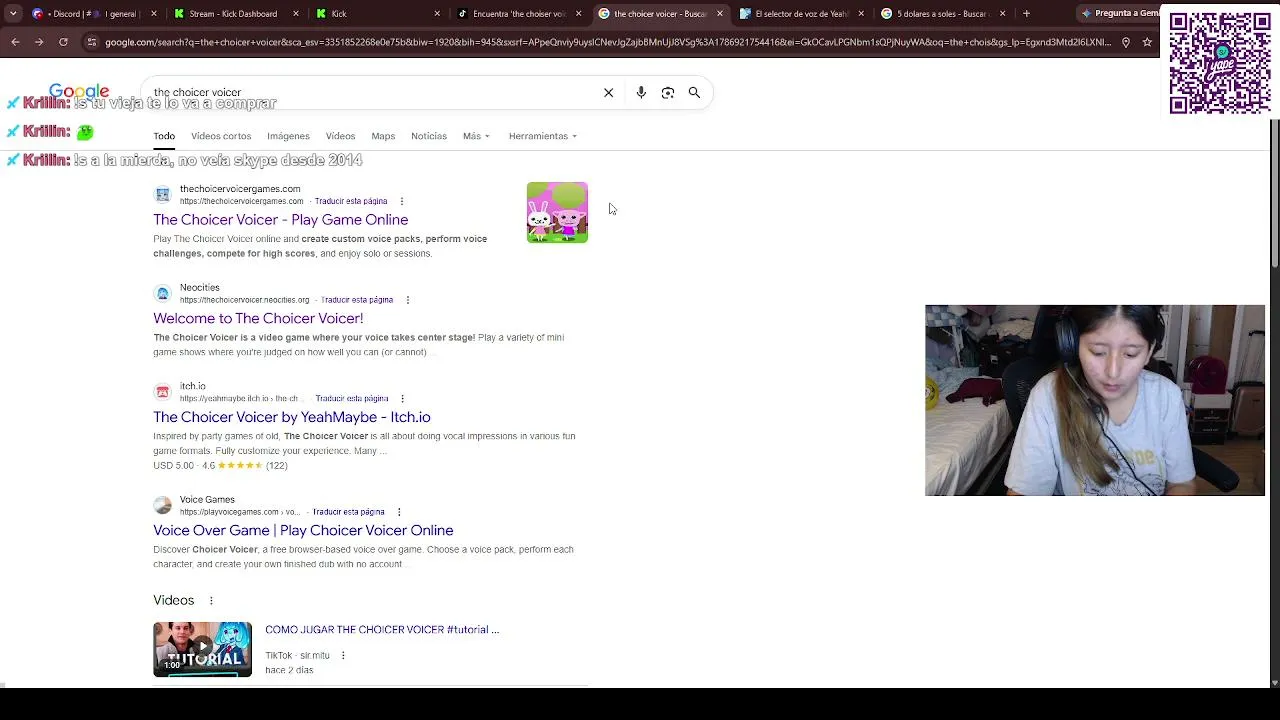Click the pink bunny game thumbnail
This screenshot has height=720, width=1280.
557,212
